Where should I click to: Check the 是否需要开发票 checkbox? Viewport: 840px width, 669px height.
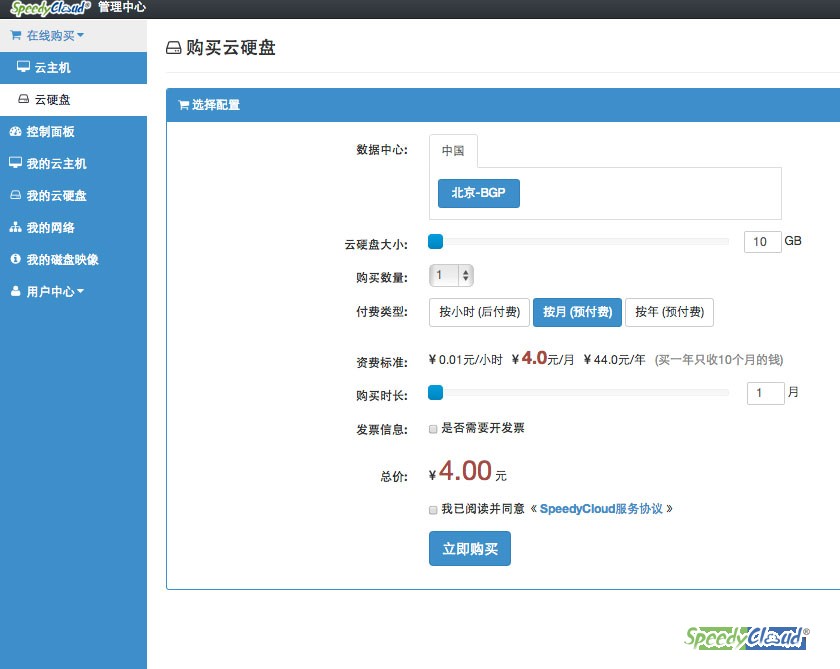(x=433, y=429)
